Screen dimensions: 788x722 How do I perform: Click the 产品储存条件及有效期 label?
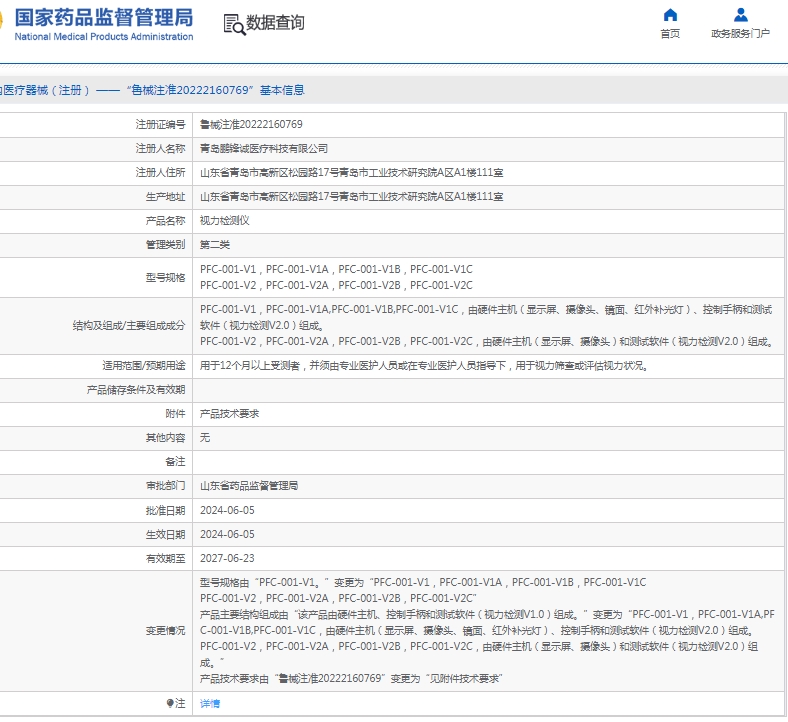pos(136,389)
